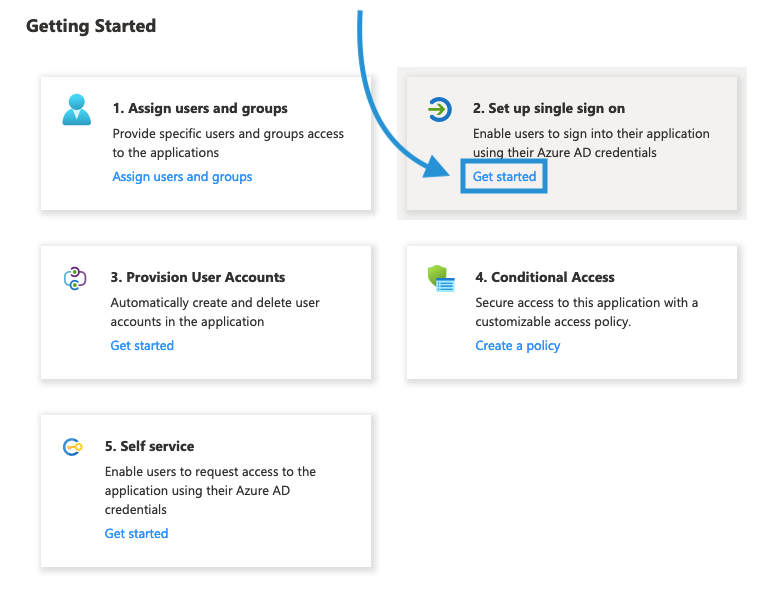This screenshot has width=778, height=590.
Task: Click the 'Getting Started' heading
Action: (x=91, y=26)
